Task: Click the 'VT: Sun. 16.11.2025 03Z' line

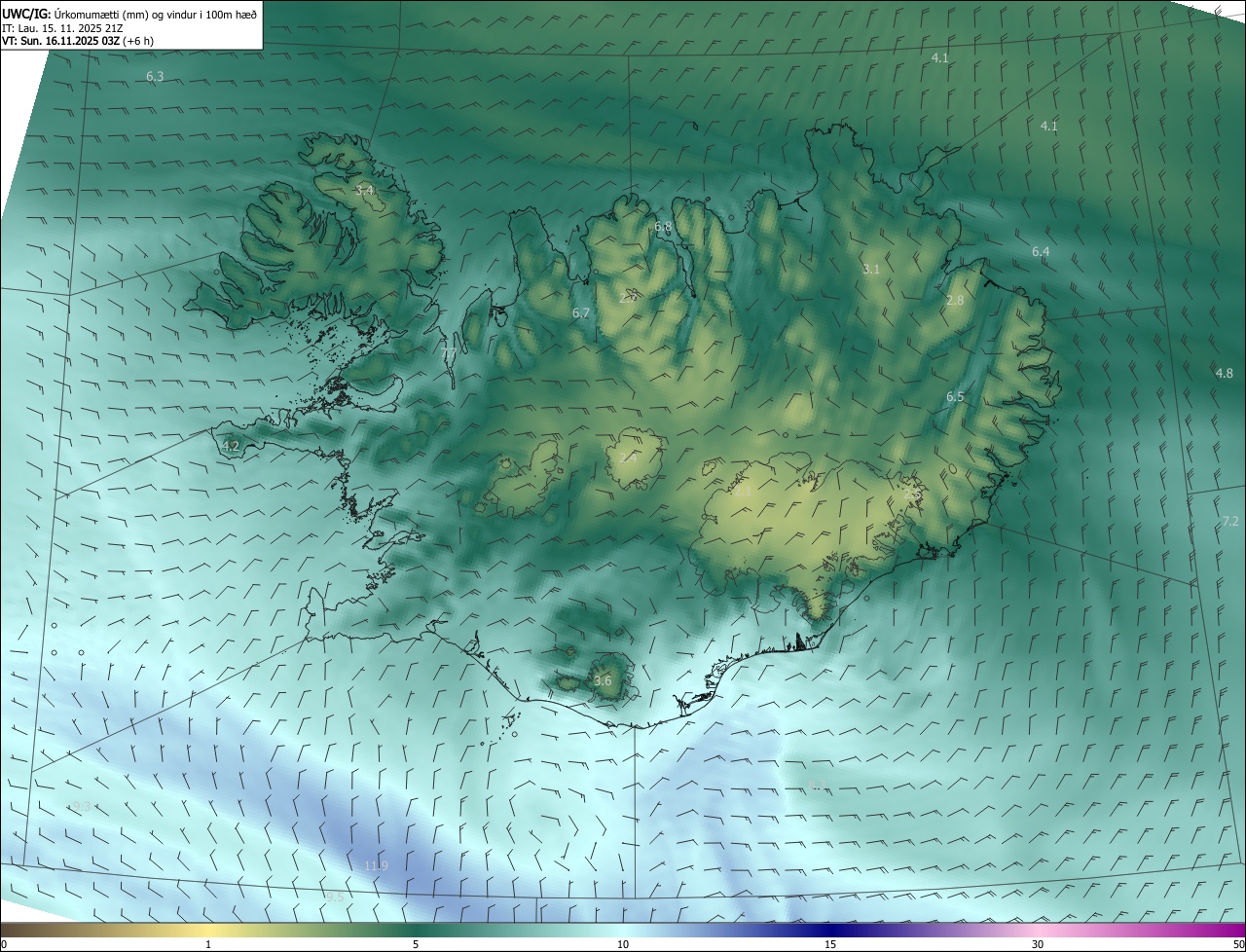Action: (78, 41)
